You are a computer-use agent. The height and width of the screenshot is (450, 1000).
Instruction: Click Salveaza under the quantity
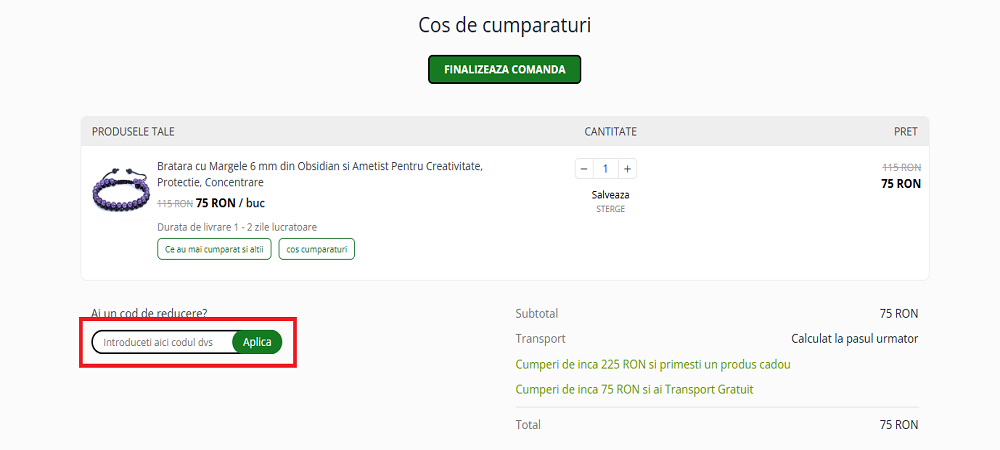click(610, 194)
